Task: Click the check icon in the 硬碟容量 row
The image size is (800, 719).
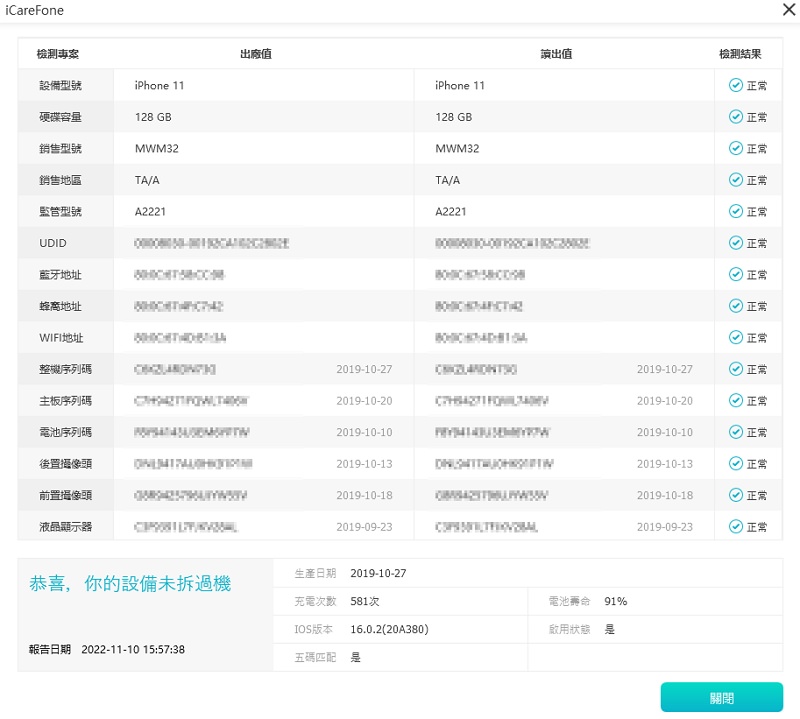Action: tap(735, 117)
